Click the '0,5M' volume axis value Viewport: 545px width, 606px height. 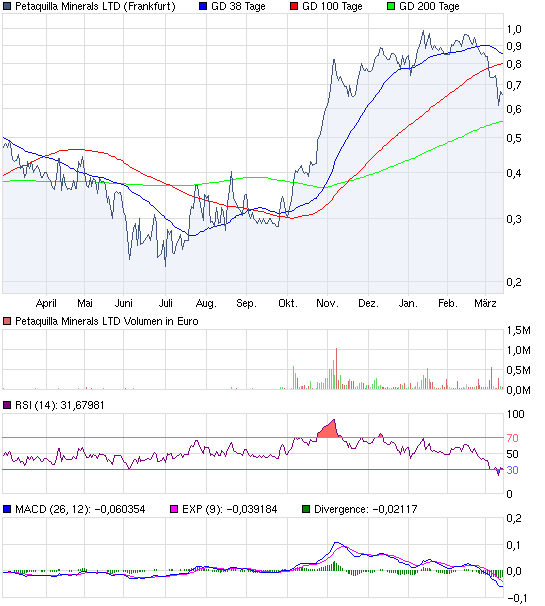pyautogui.click(x=519, y=370)
